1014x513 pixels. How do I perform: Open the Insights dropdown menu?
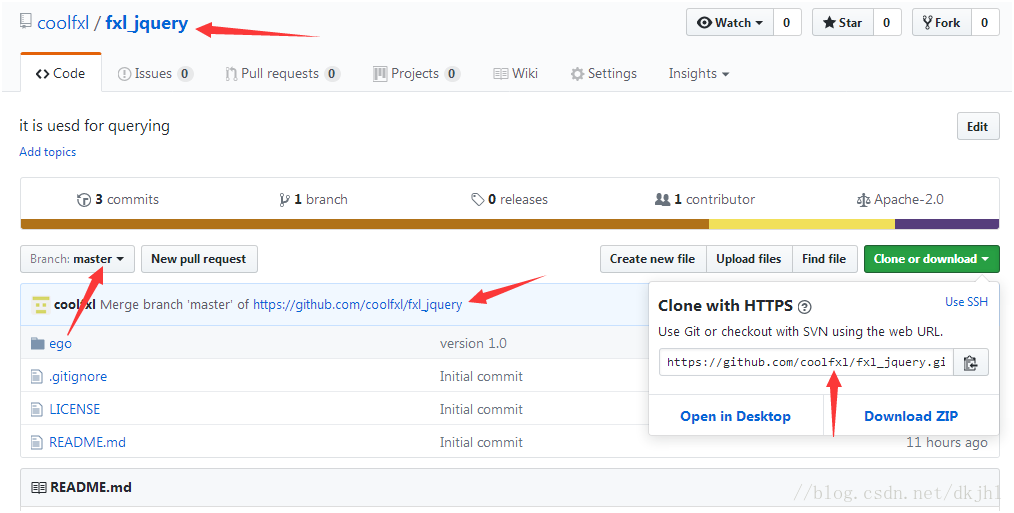pyautogui.click(x=698, y=74)
